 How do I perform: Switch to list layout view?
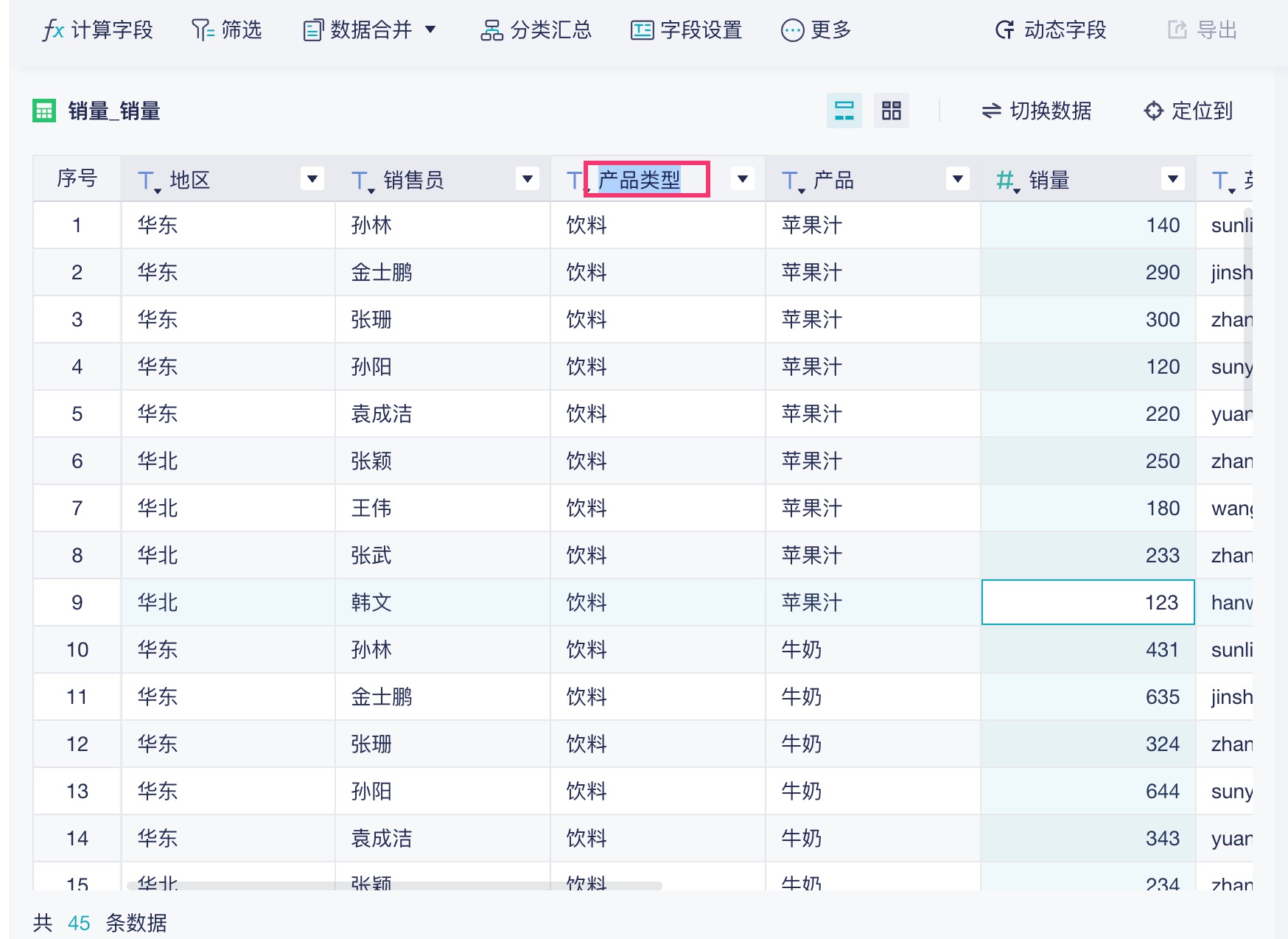[844, 111]
